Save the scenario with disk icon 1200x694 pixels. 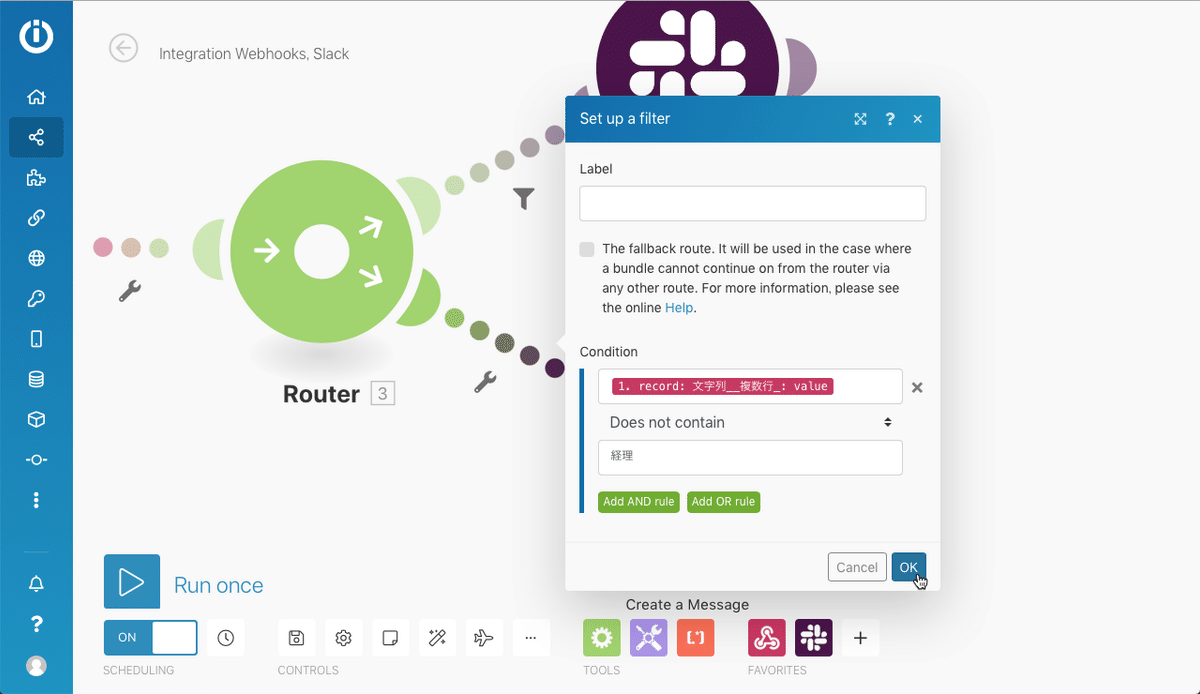click(296, 637)
